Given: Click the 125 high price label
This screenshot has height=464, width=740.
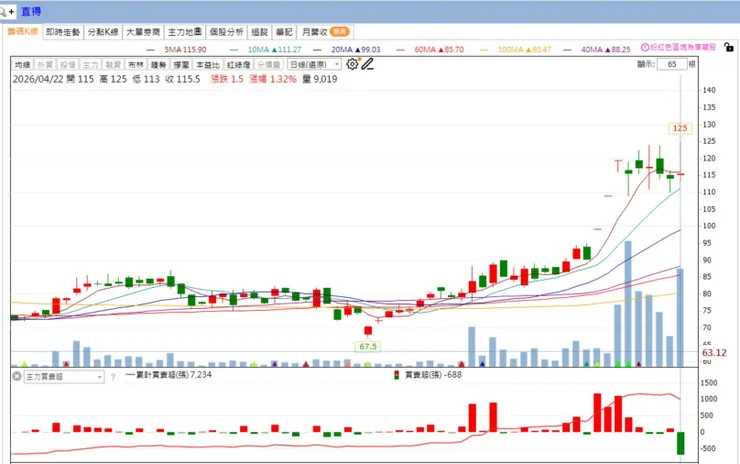Looking at the screenshot, I should (x=680, y=128).
